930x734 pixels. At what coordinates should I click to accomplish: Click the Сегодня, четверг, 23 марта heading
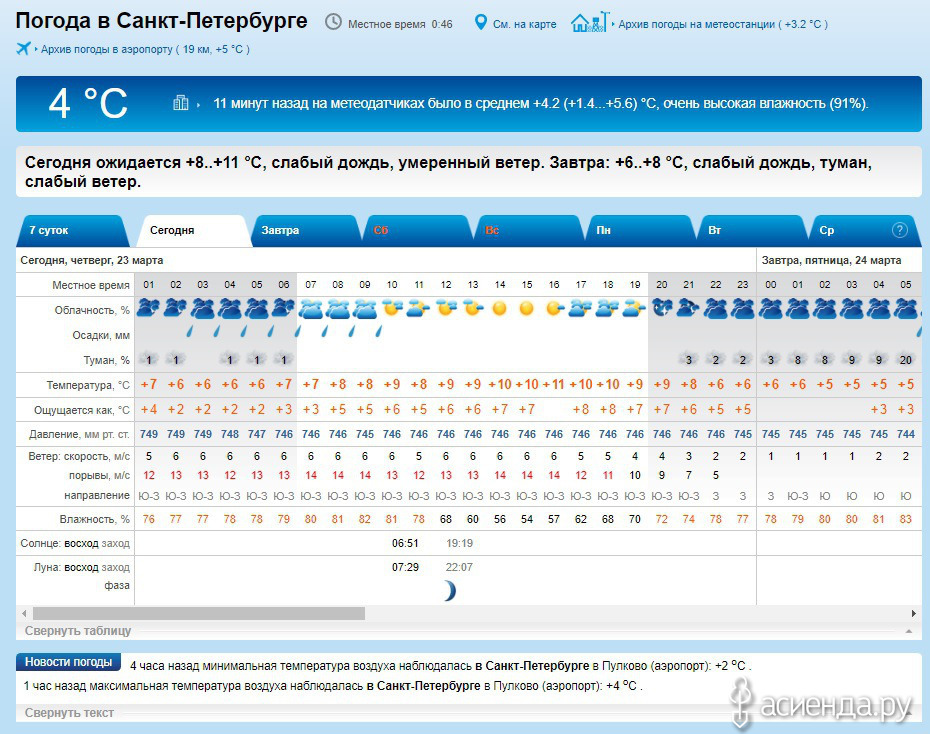(91, 260)
